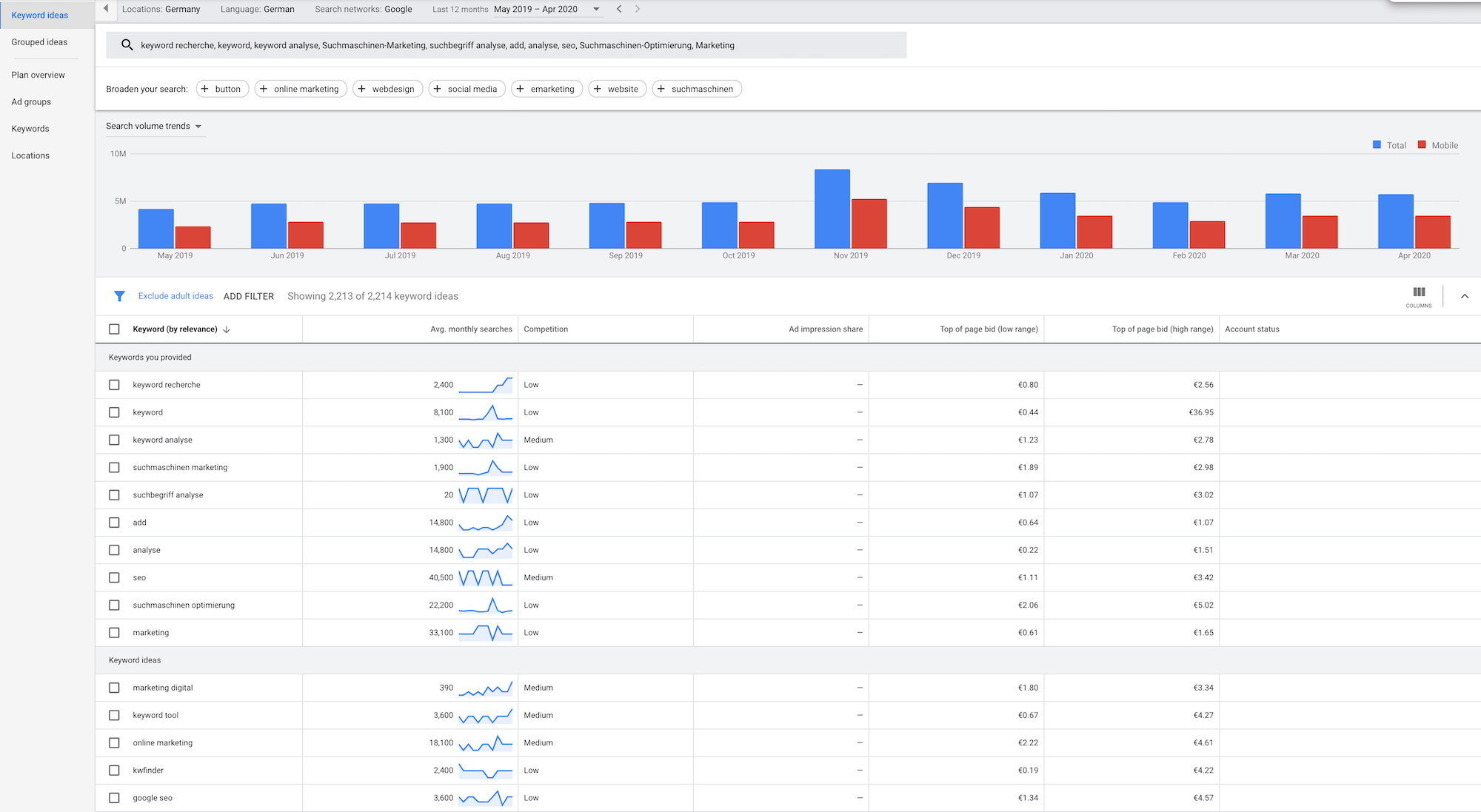Click the blue Total legend swatch

(1377, 145)
